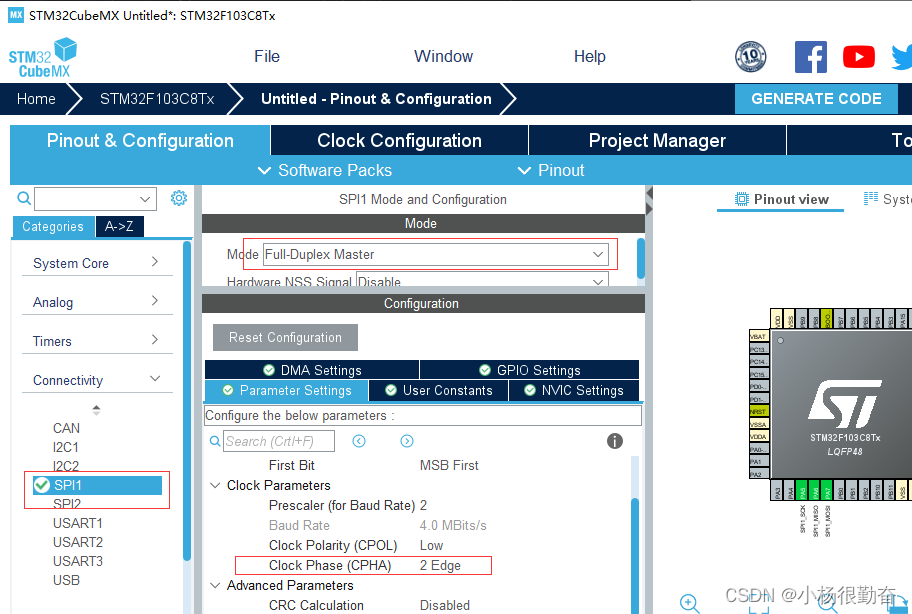Click the 10 years anniversary badge icon
The width and height of the screenshot is (912, 614).
pos(750,57)
